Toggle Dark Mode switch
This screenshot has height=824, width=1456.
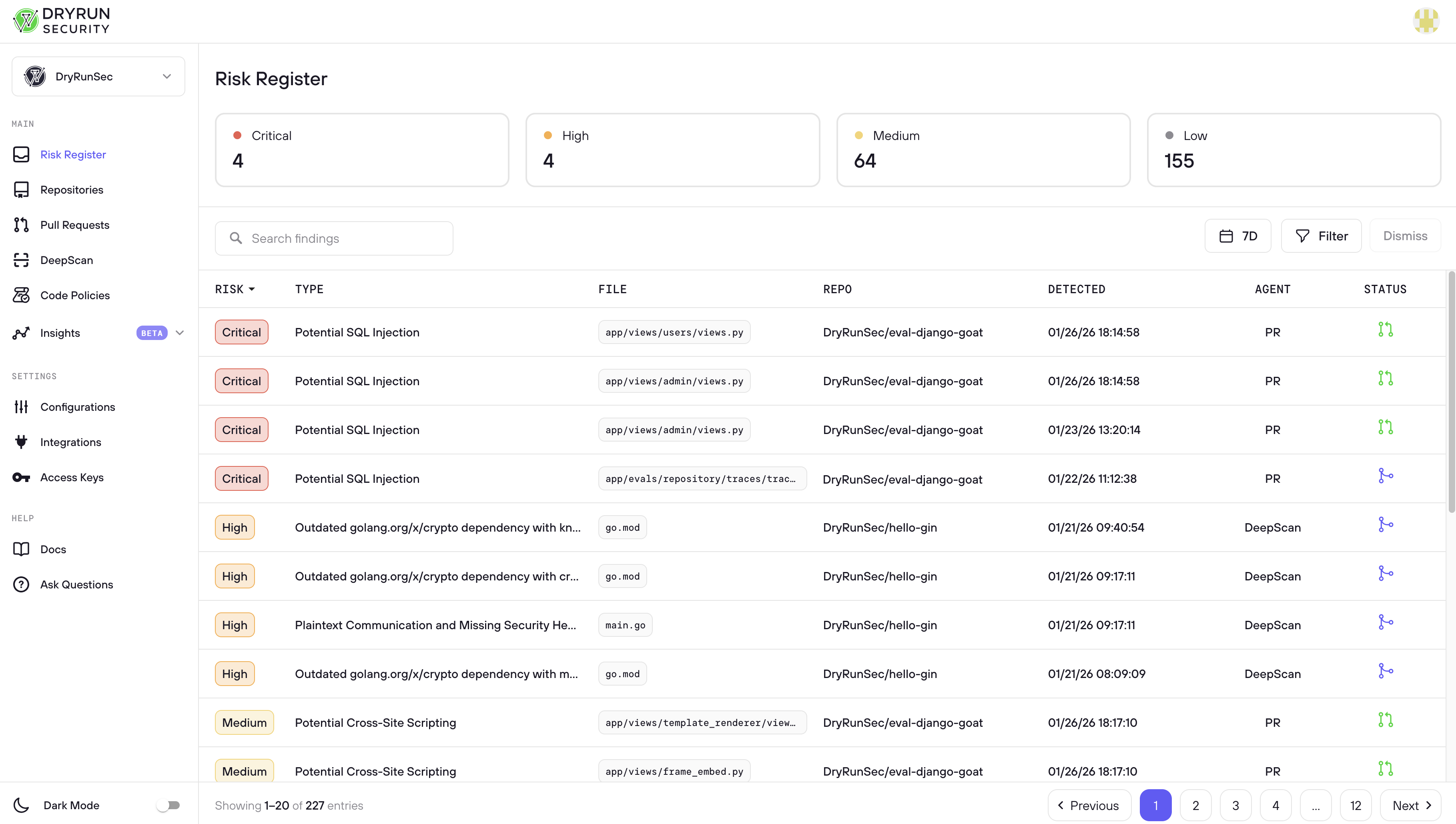click(169, 805)
